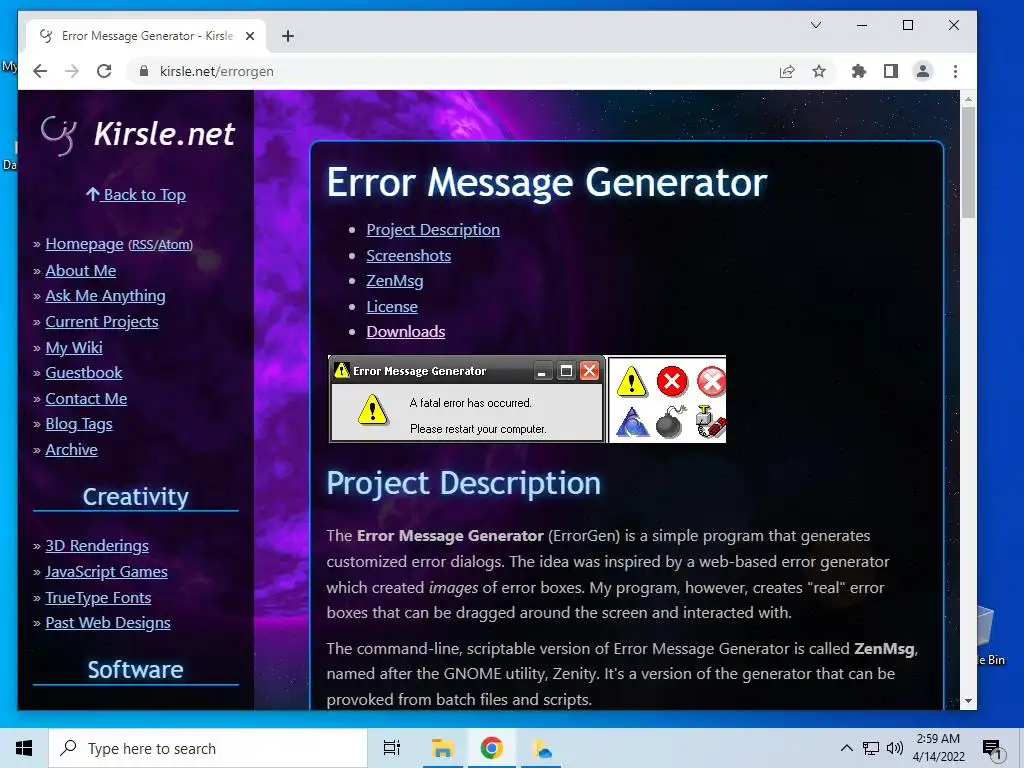Click the browser Forward arrow

tap(72, 71)
